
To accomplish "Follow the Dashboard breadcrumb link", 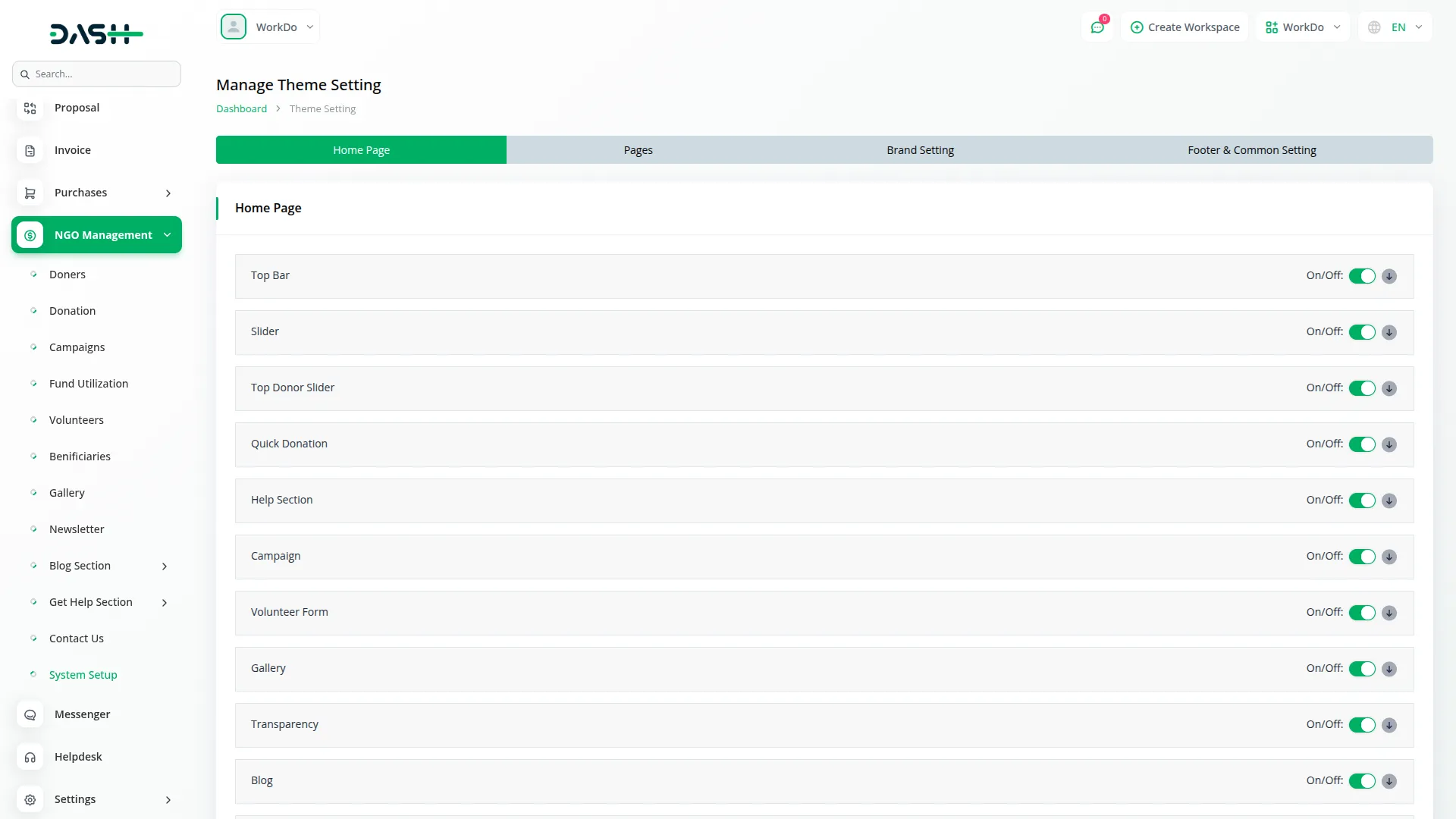I will pos(241,109).
